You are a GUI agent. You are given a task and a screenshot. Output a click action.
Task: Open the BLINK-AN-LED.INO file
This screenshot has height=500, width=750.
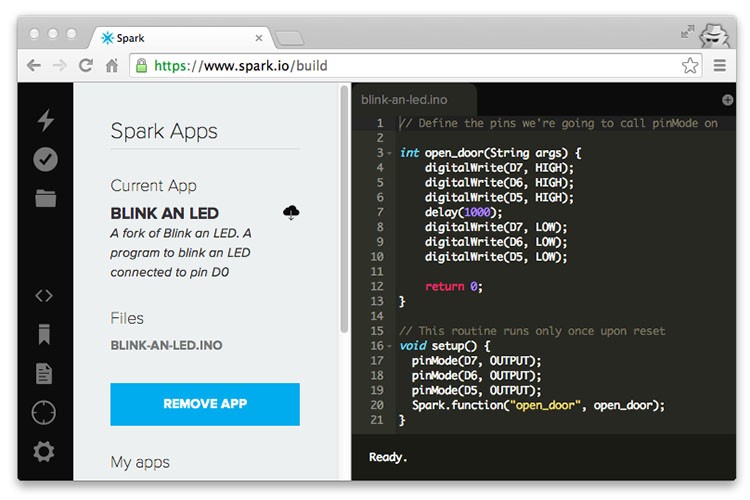point(166,345)
